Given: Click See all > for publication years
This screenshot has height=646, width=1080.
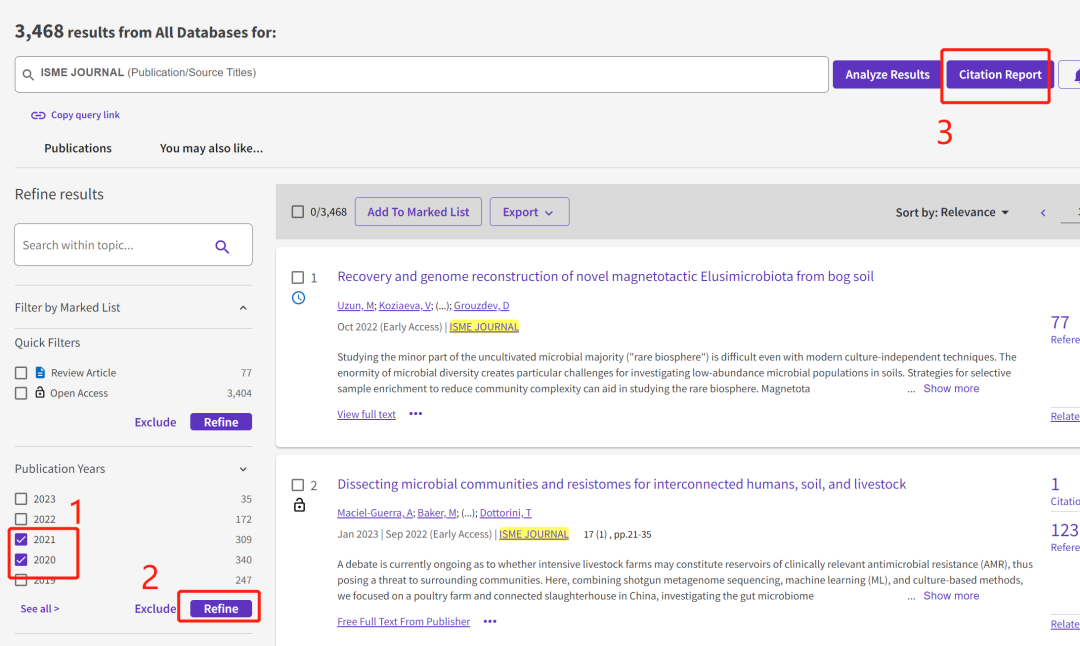Looking at the screenshot, I should pyautogui.click(x=40, y=609).
